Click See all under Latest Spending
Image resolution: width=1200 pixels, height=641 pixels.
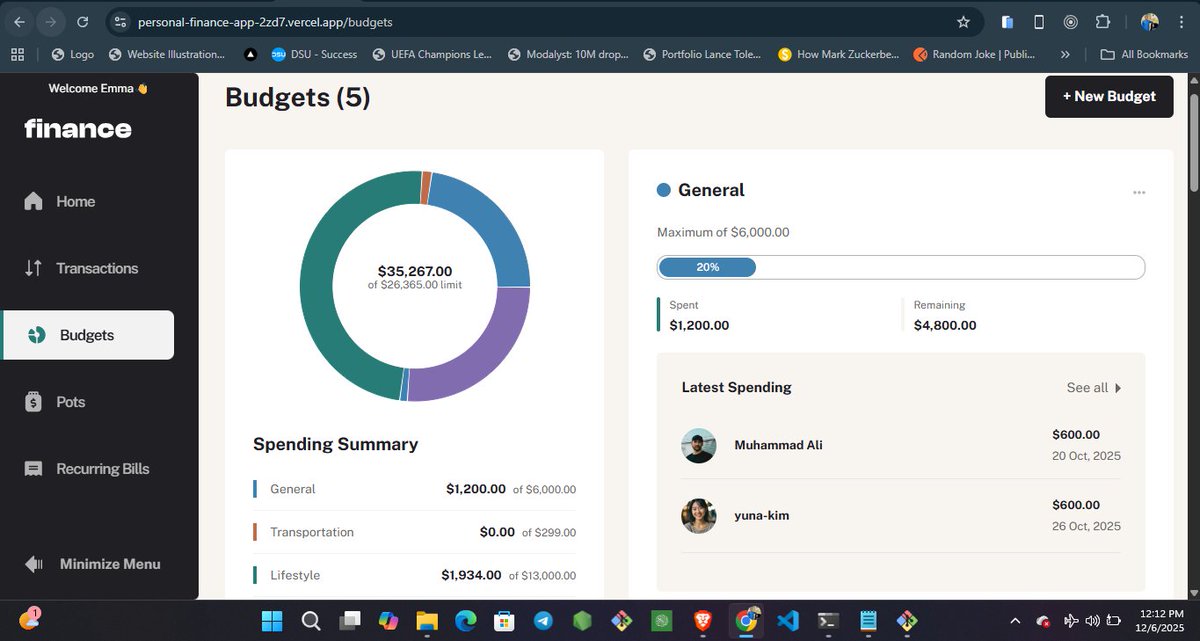point(1094,387)
